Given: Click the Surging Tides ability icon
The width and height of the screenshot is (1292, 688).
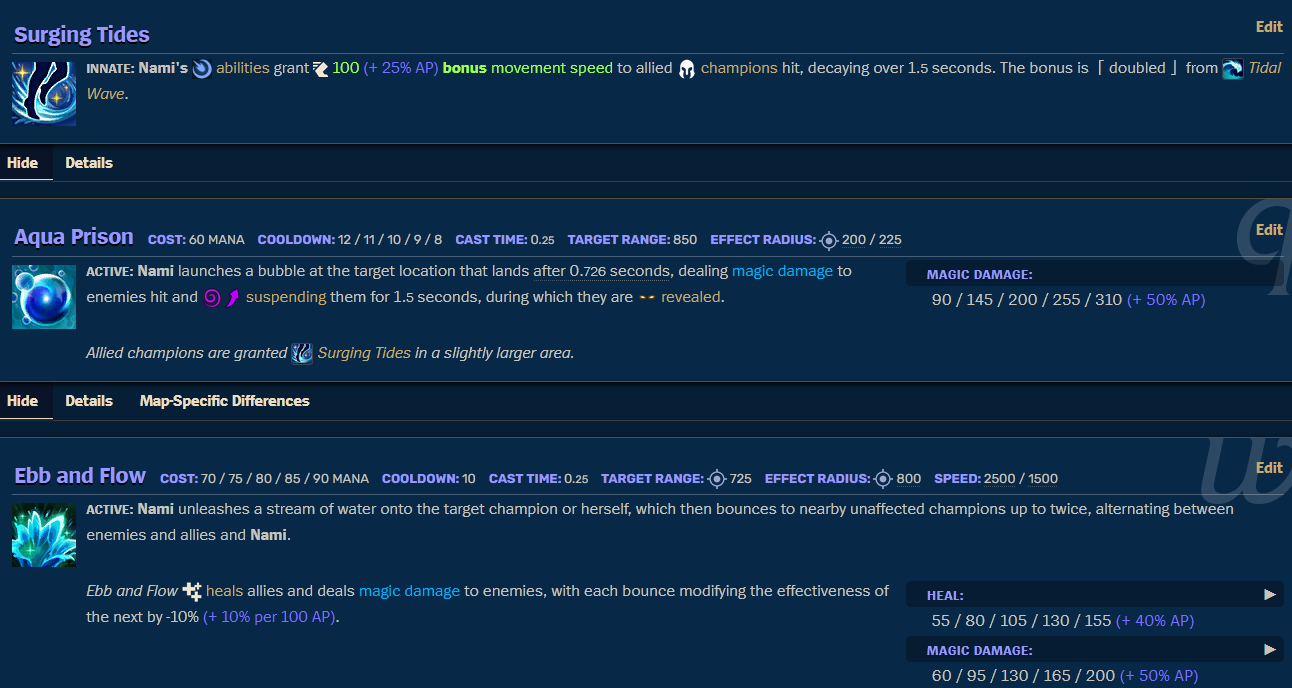Looking at the screenshot, I should click(x=44, y=93).
